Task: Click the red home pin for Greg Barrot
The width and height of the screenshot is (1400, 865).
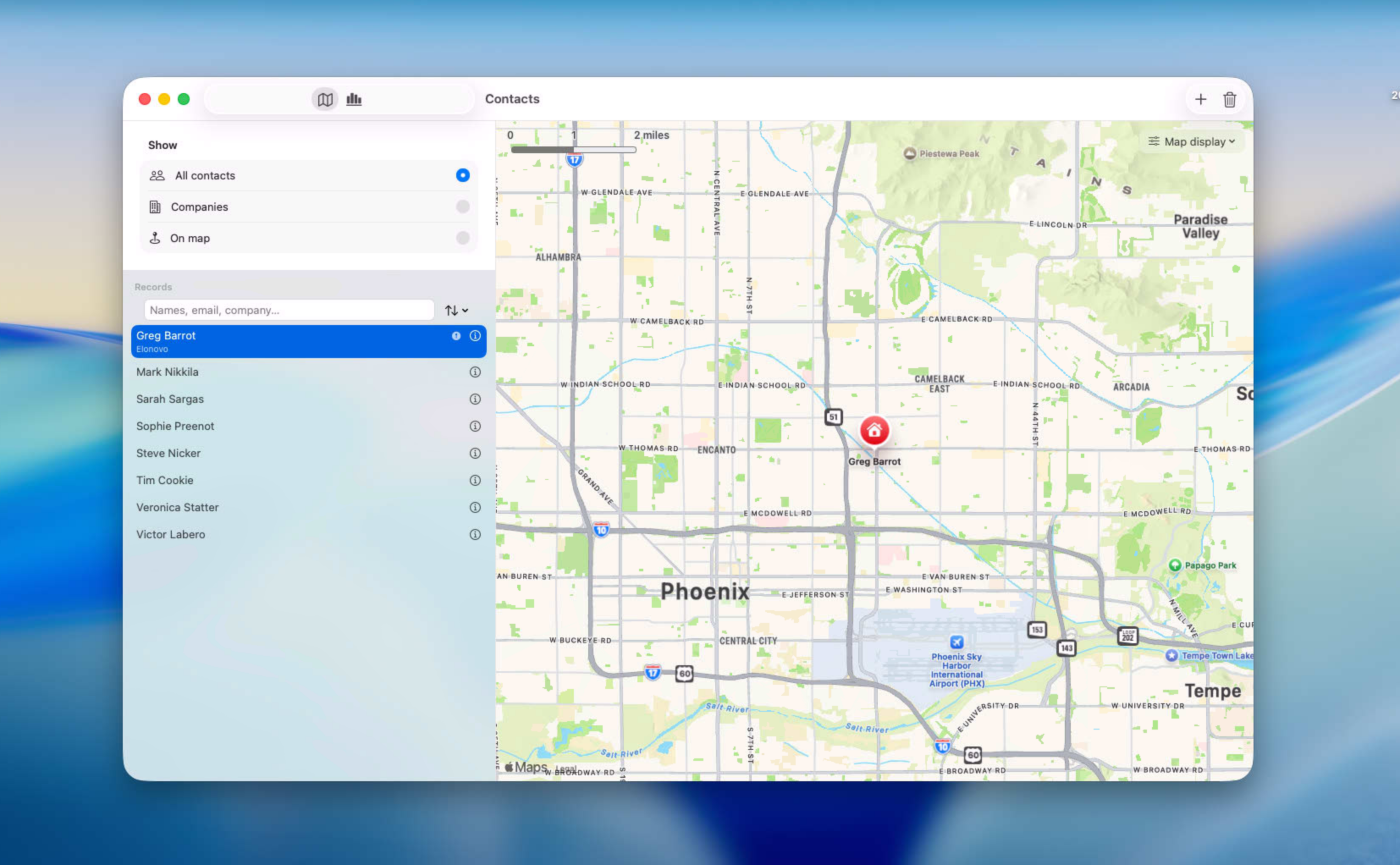Action: [874, 431]
